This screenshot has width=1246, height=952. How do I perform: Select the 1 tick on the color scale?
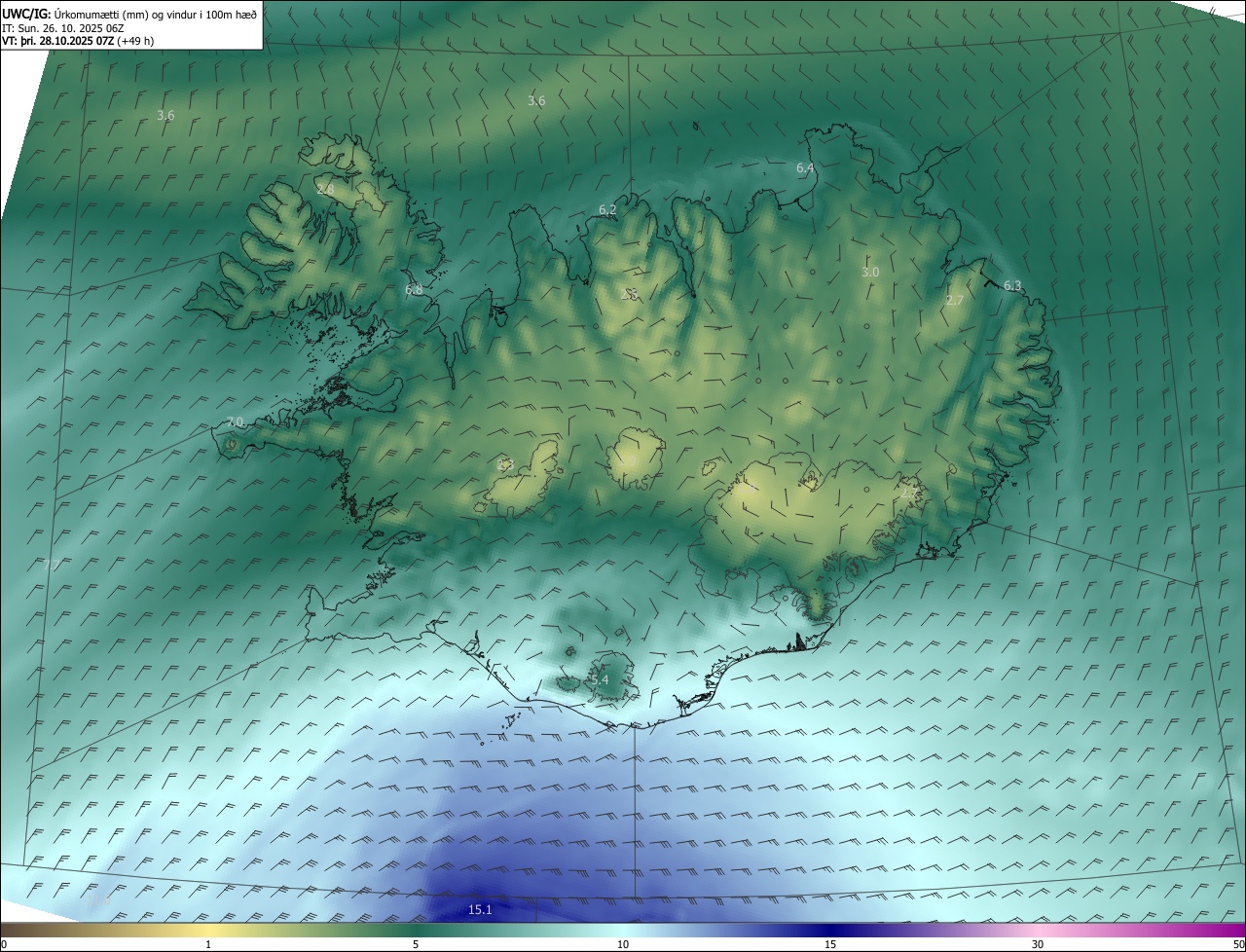pyautogui.click(x=208, y=944)
